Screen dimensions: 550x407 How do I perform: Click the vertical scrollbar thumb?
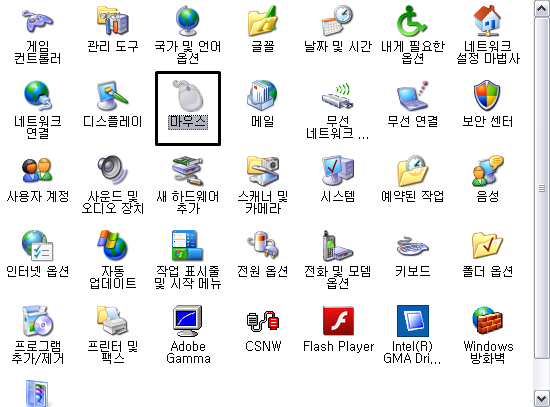point(542,188)
